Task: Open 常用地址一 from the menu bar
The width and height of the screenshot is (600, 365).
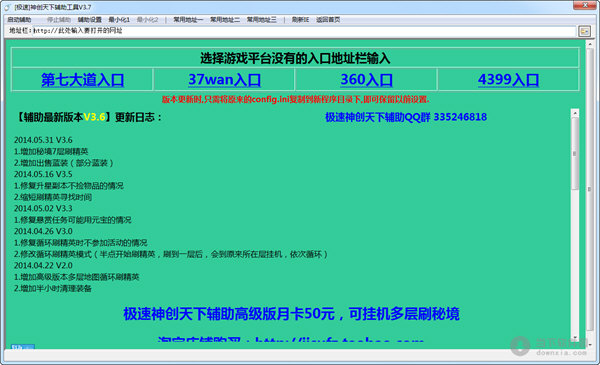Action: (x=188, y=20)
